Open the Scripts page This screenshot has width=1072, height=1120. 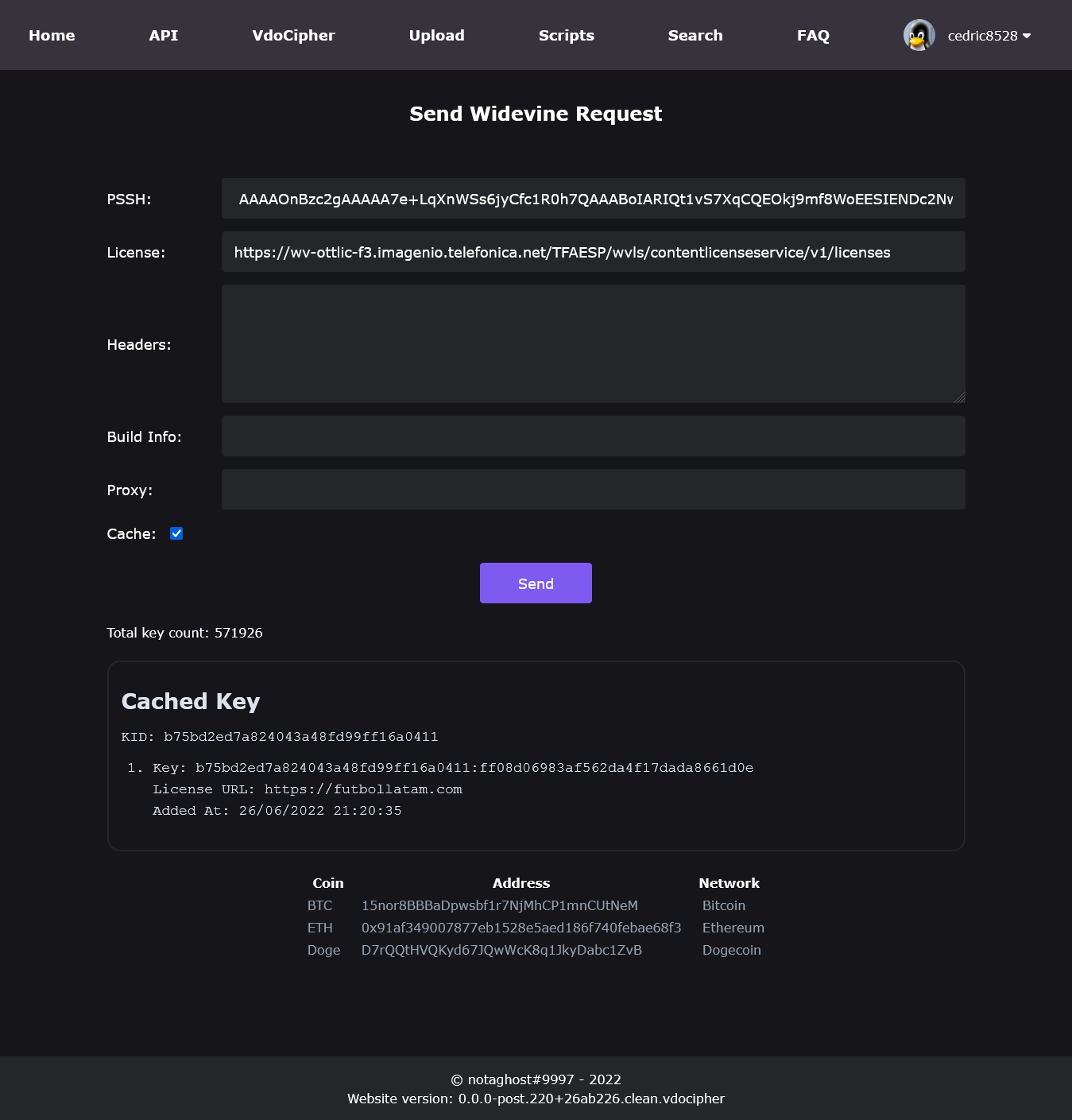point(566,35)
